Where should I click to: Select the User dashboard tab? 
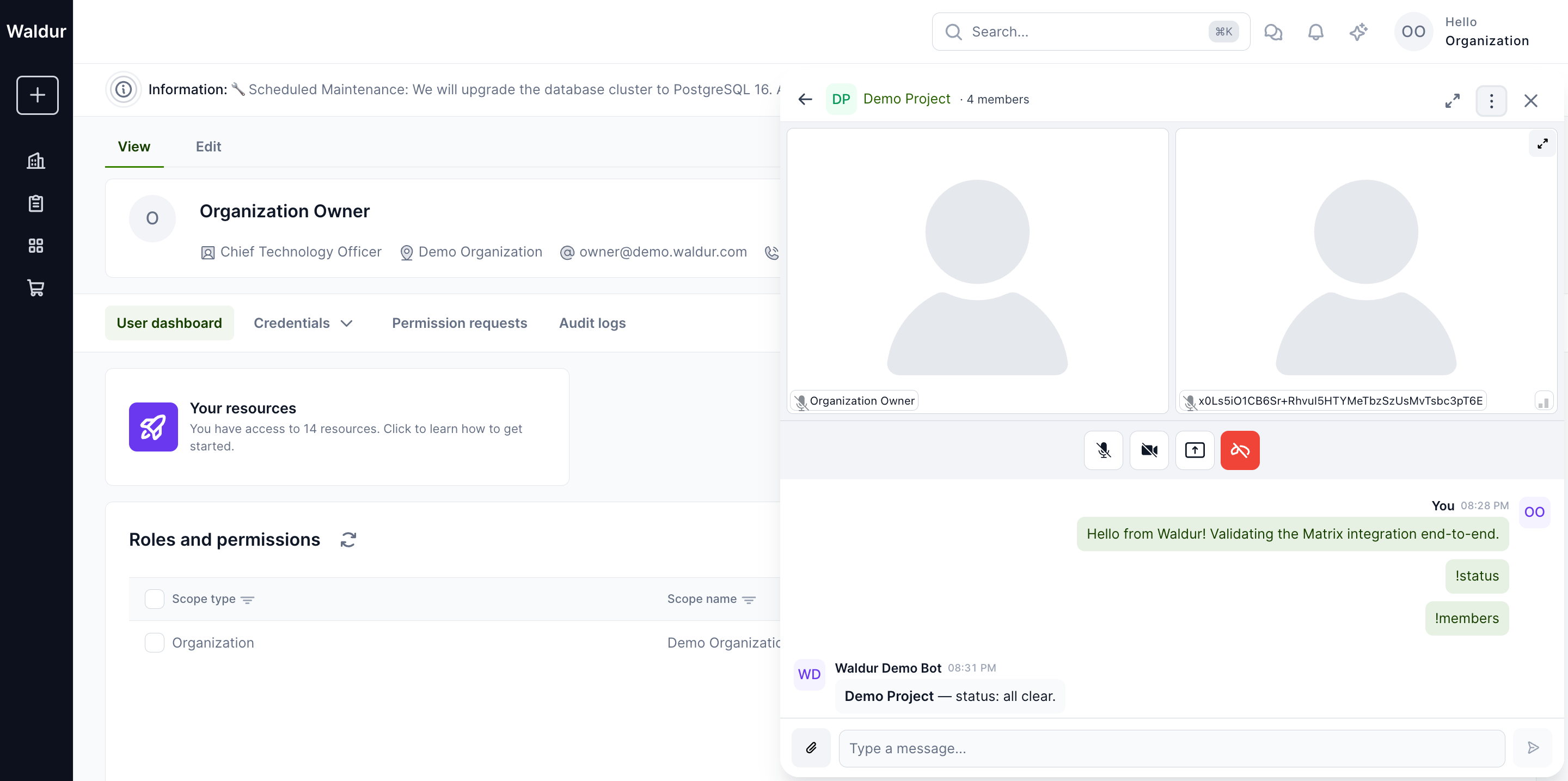click(x=169, y=323)
